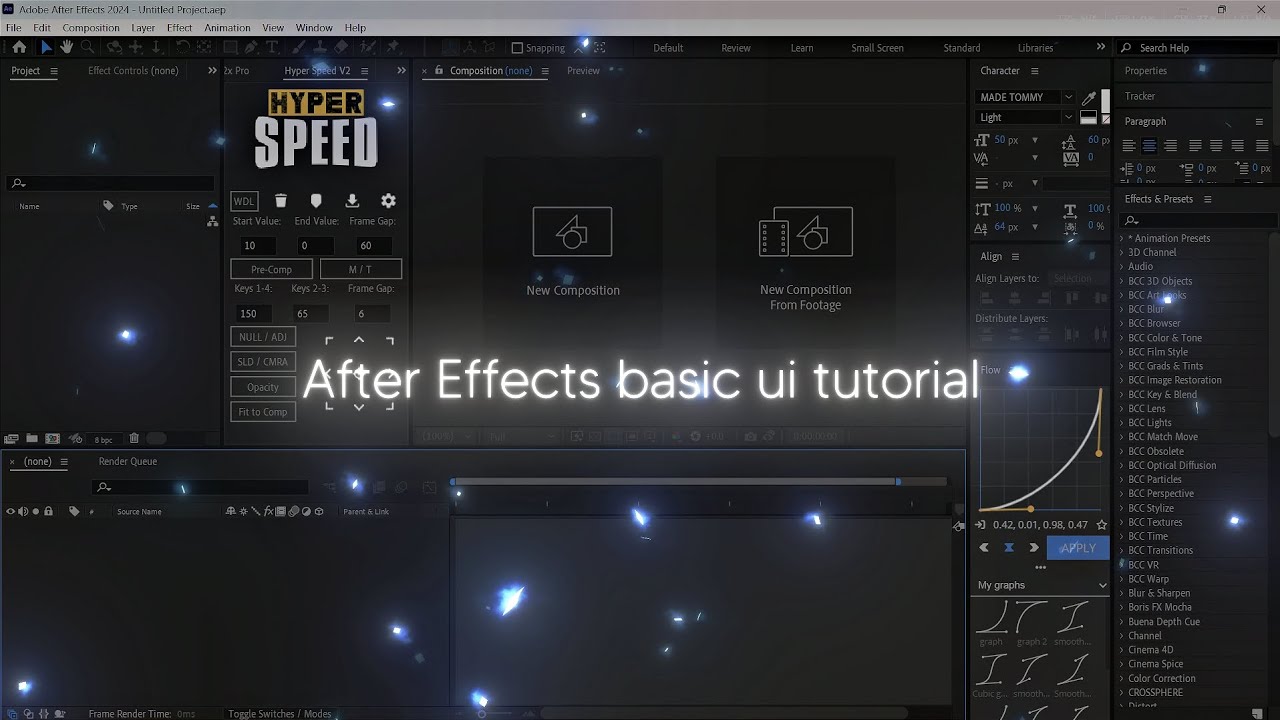Select the Selection arrow tool
1280x720 pixels.
coord(46,47)
